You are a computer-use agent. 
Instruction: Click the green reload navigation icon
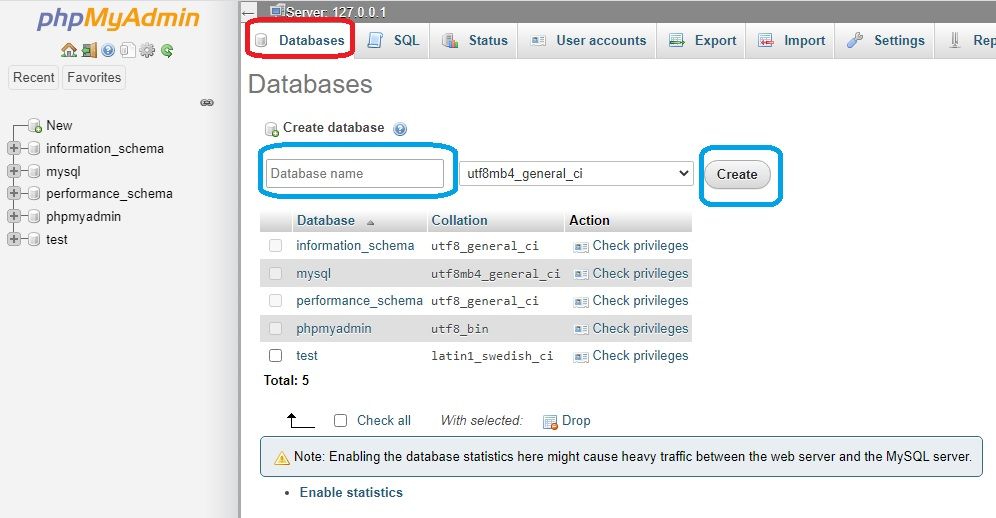click(x=167, y=50)
